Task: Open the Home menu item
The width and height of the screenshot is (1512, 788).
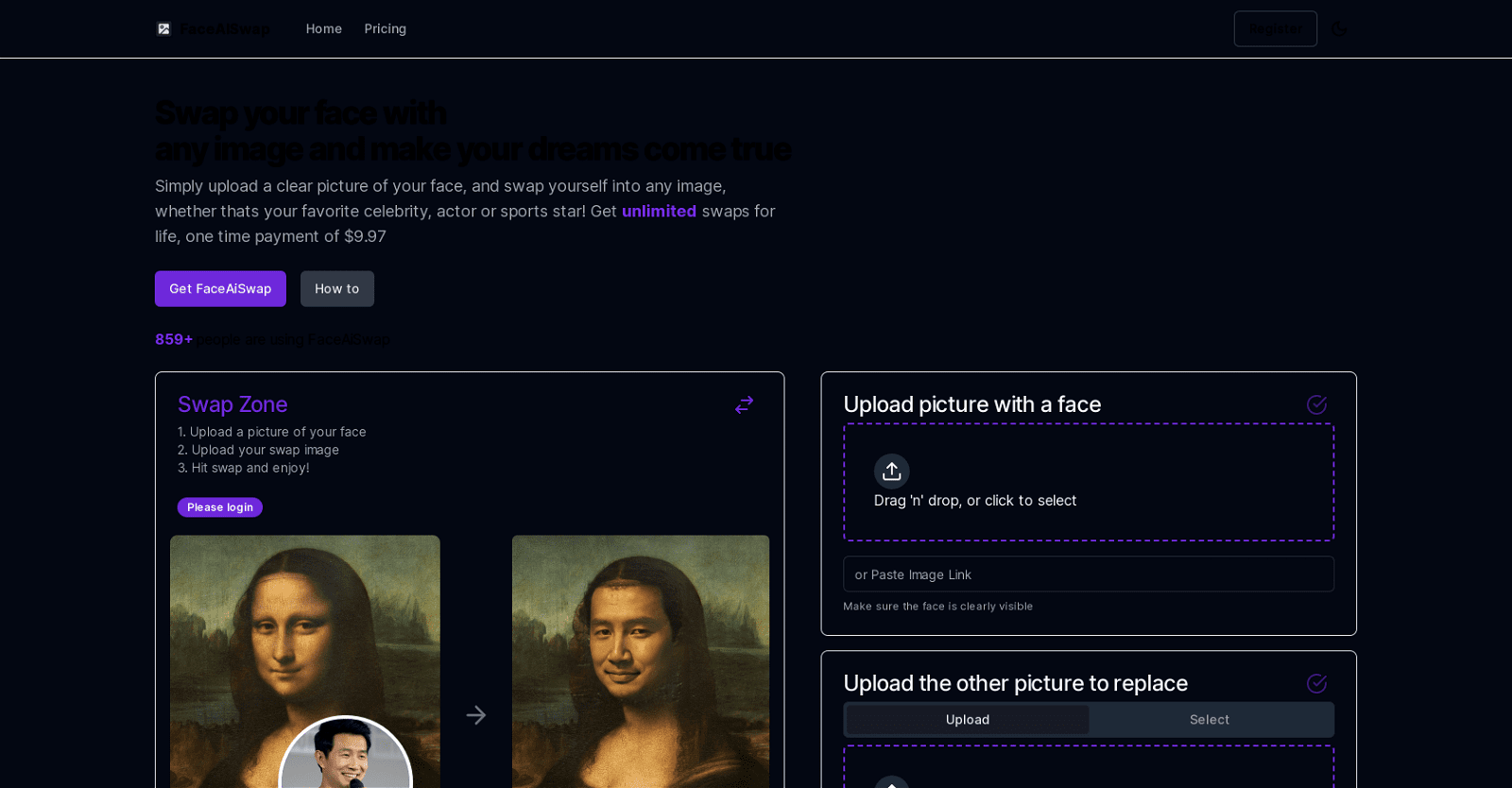Action: click(x=324, y=29)
